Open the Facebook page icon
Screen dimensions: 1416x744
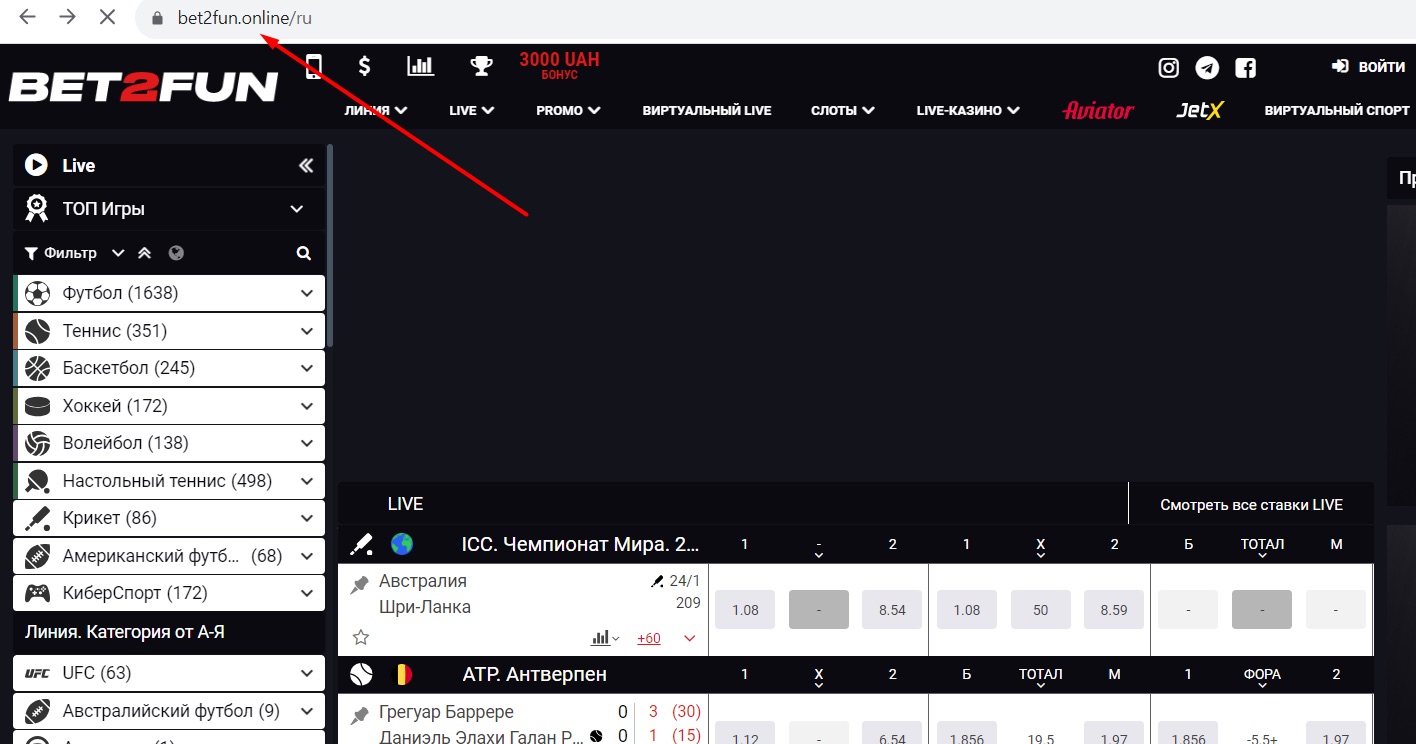point(1245,68)
